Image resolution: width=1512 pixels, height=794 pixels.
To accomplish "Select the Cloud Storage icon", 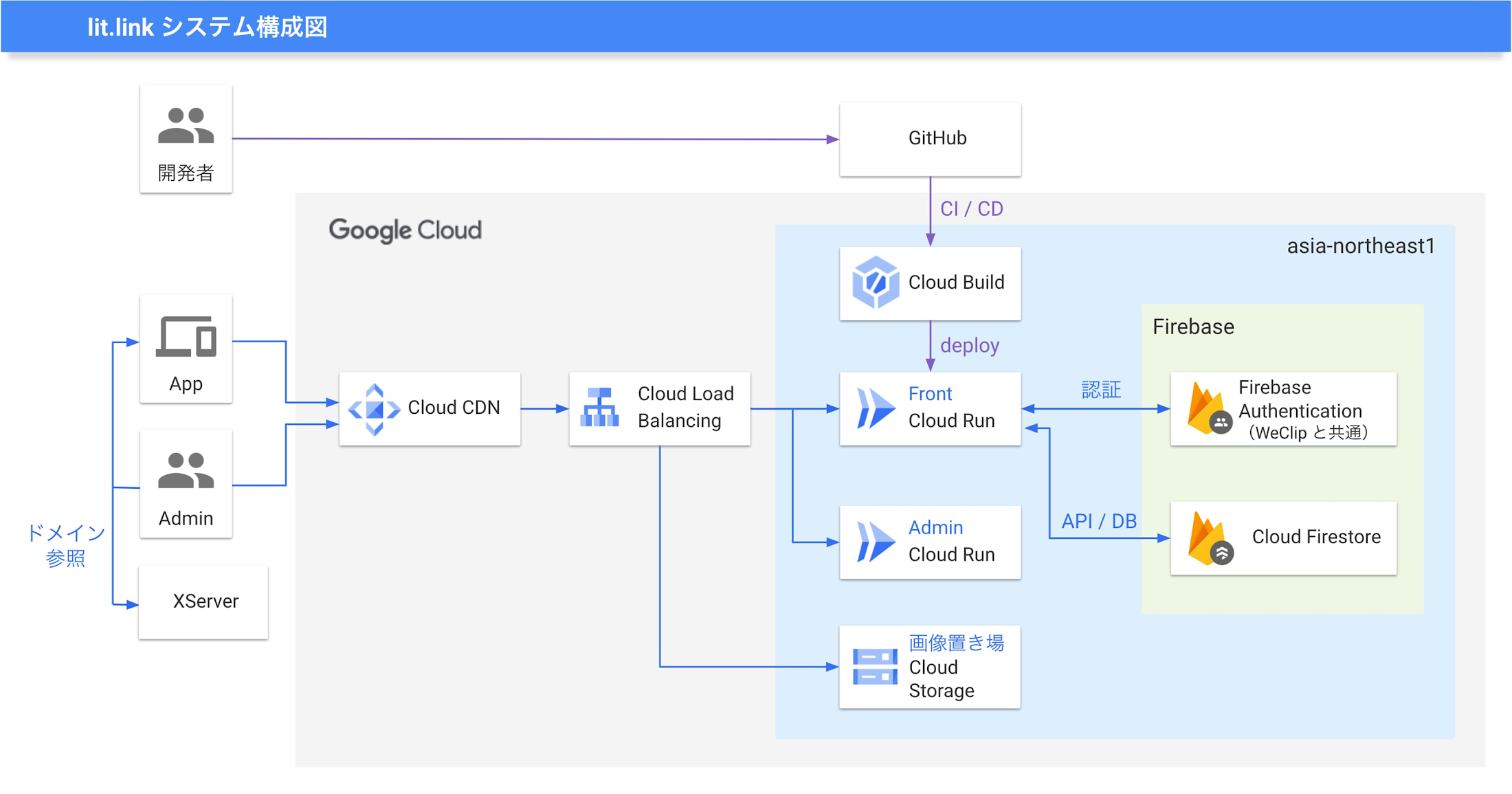I will pyautogui.click(x=875, y=667).
